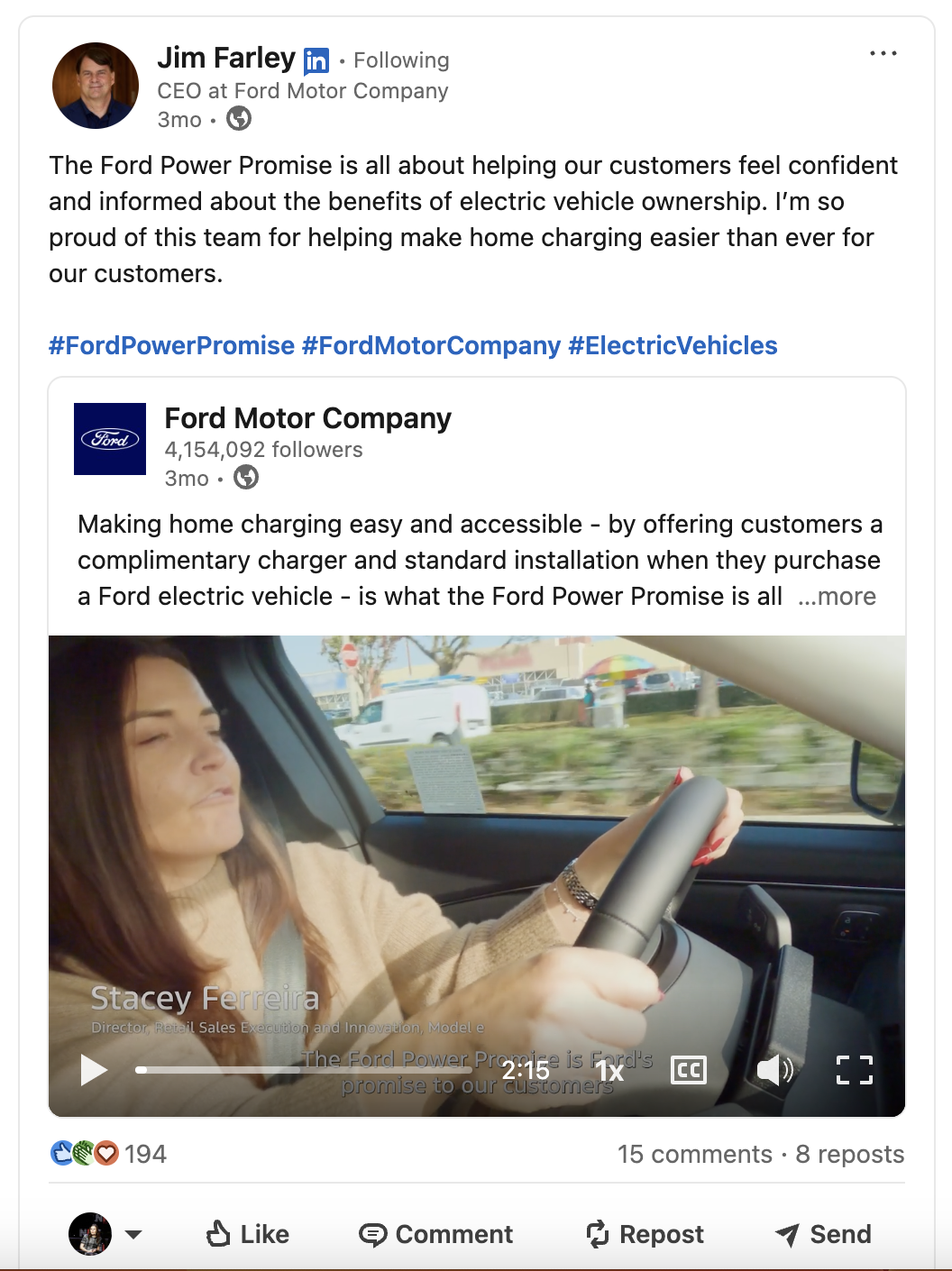Repost Jim Farley's post

click(645, 1234)
